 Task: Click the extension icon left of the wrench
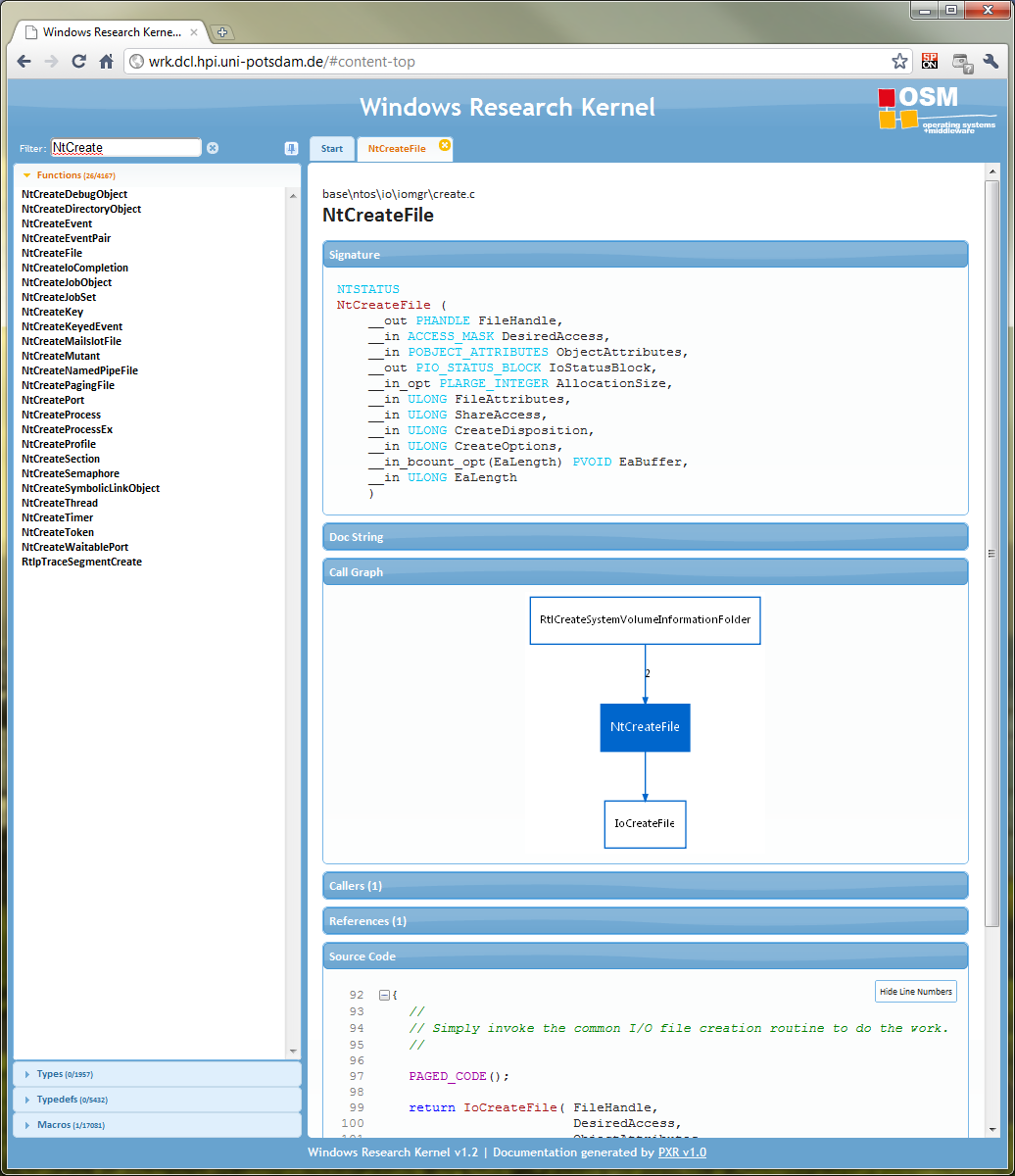click(961, 62)
